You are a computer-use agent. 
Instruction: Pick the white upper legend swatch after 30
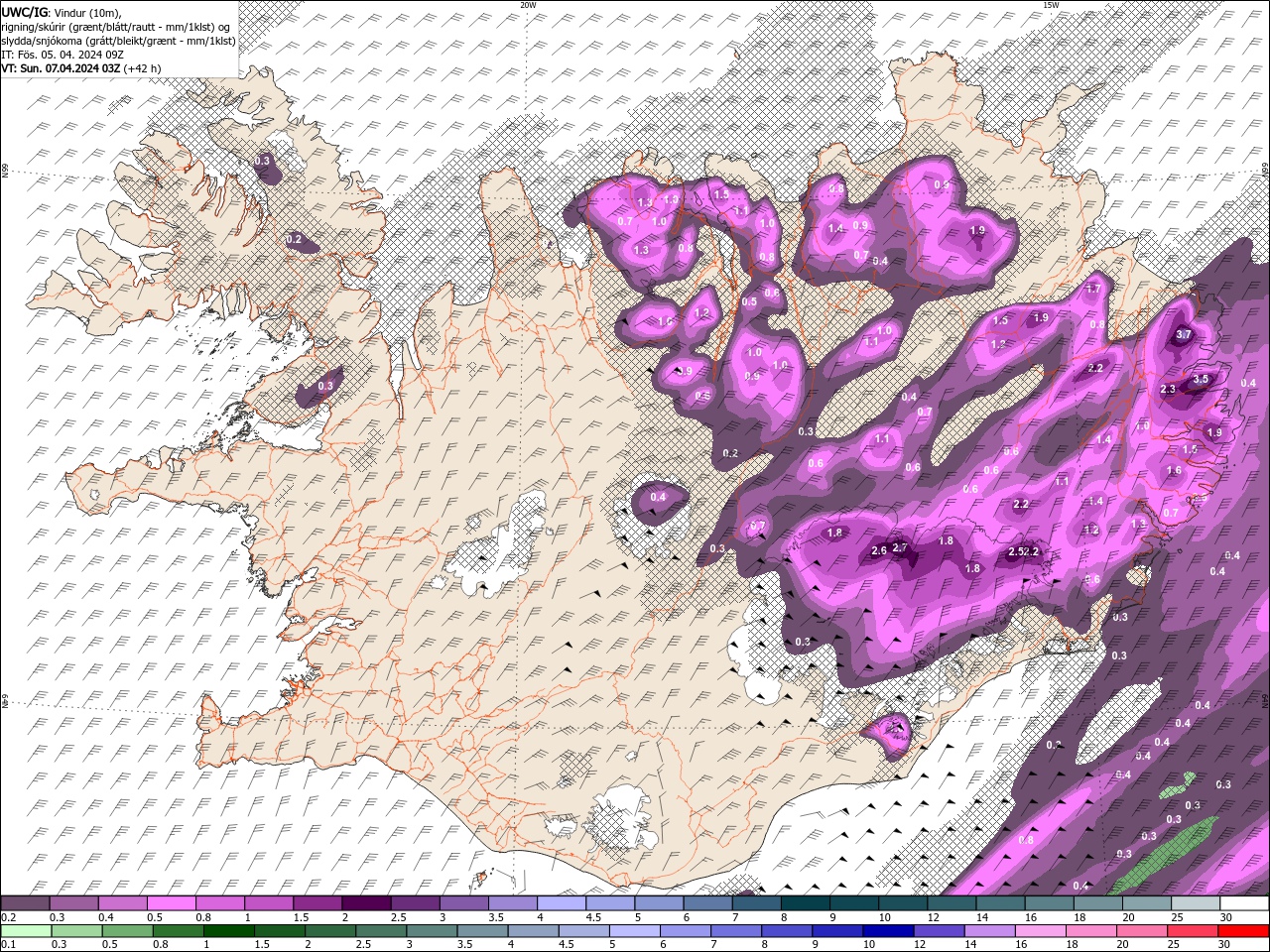coord(1244,903)
